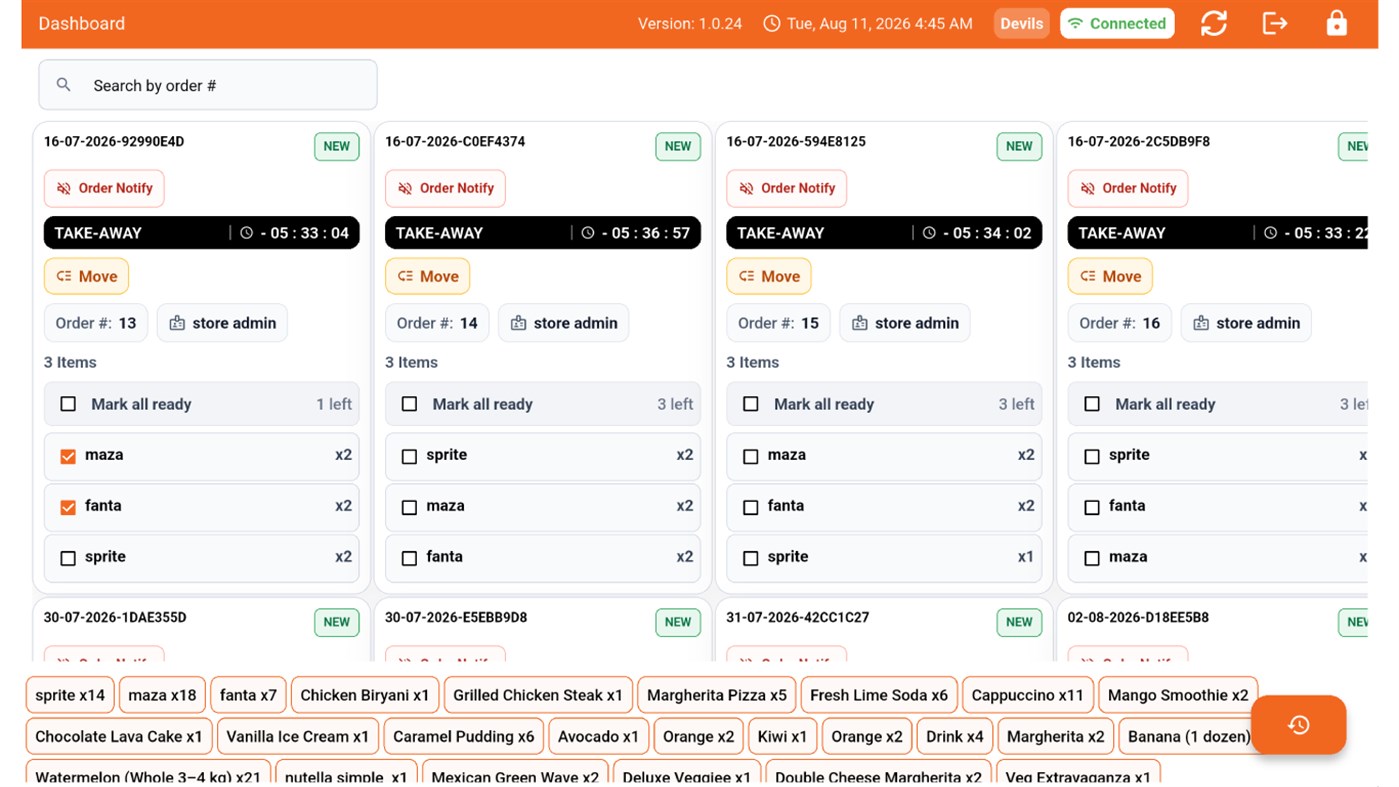Mute Order Notify for order 15
Screen dimensions: 1399x787
pos(786,188)
